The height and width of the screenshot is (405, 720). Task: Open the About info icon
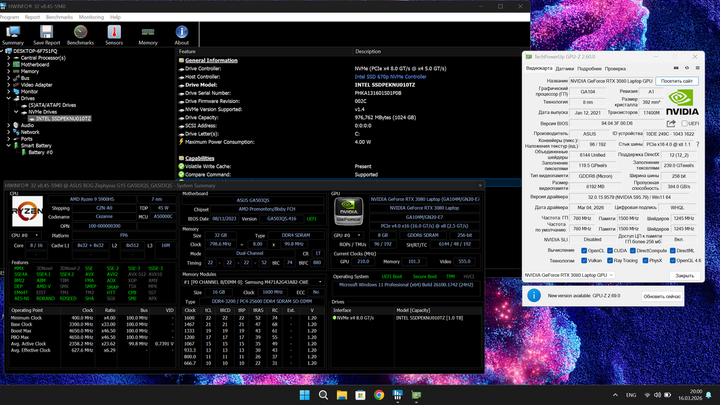tap(181, 35)
